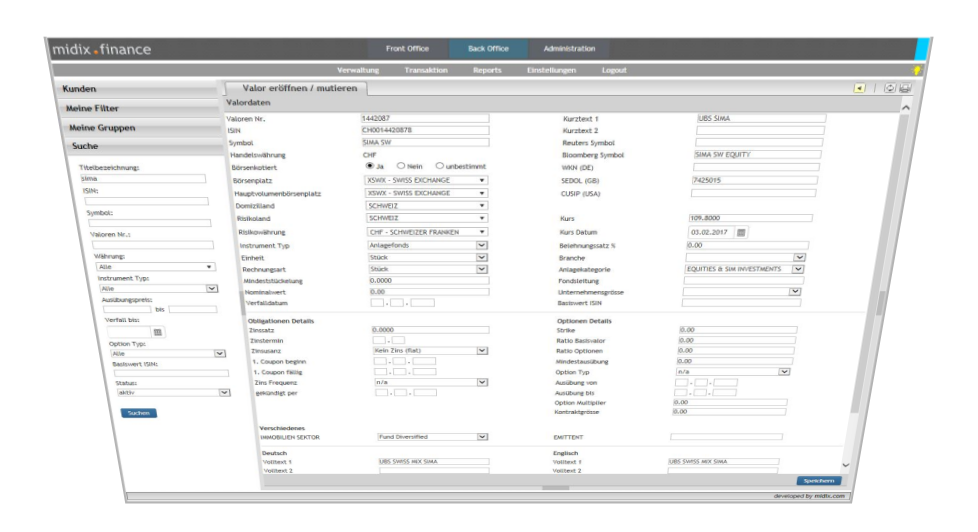Open the Unternehmensgrösse dropdown
Image resolution: width=978 pixels, height=532 pixels.
742,292
